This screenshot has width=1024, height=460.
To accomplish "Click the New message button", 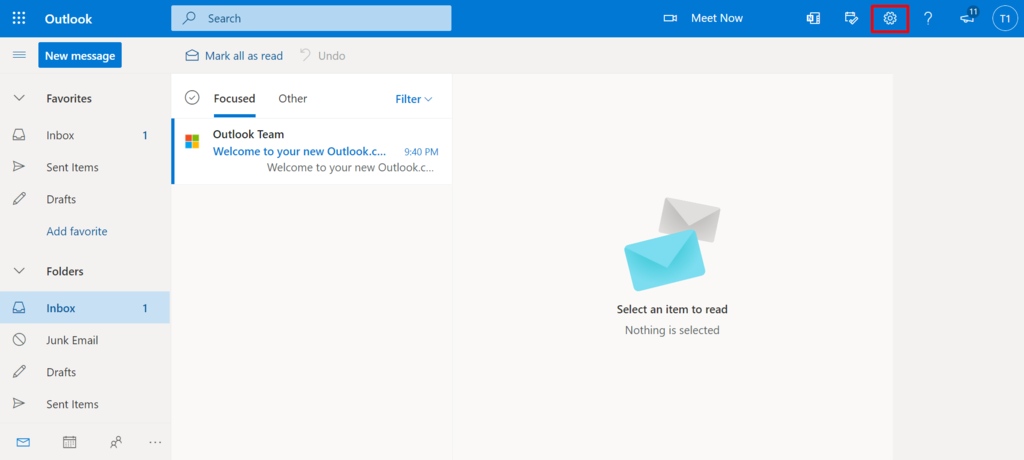I will coord(80,55).
